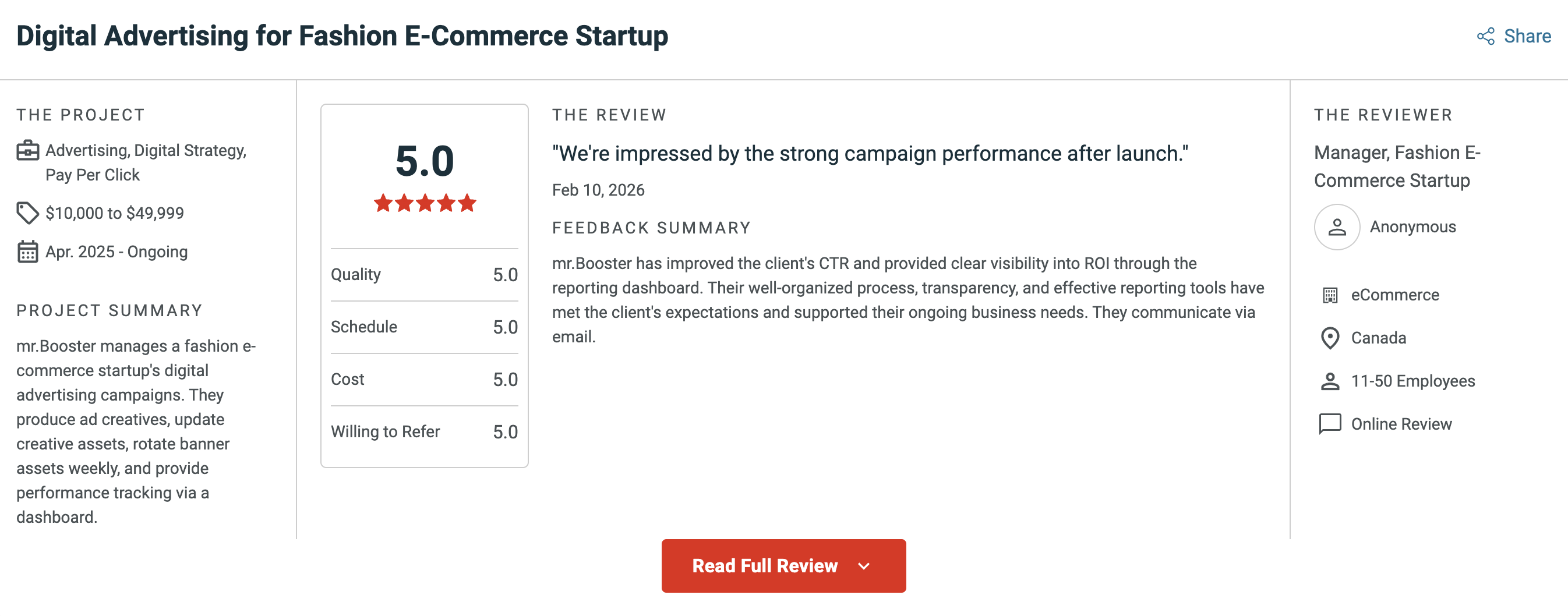Click the briefcase services icon
Screen dimensions: 1568x616
[27, 150]
